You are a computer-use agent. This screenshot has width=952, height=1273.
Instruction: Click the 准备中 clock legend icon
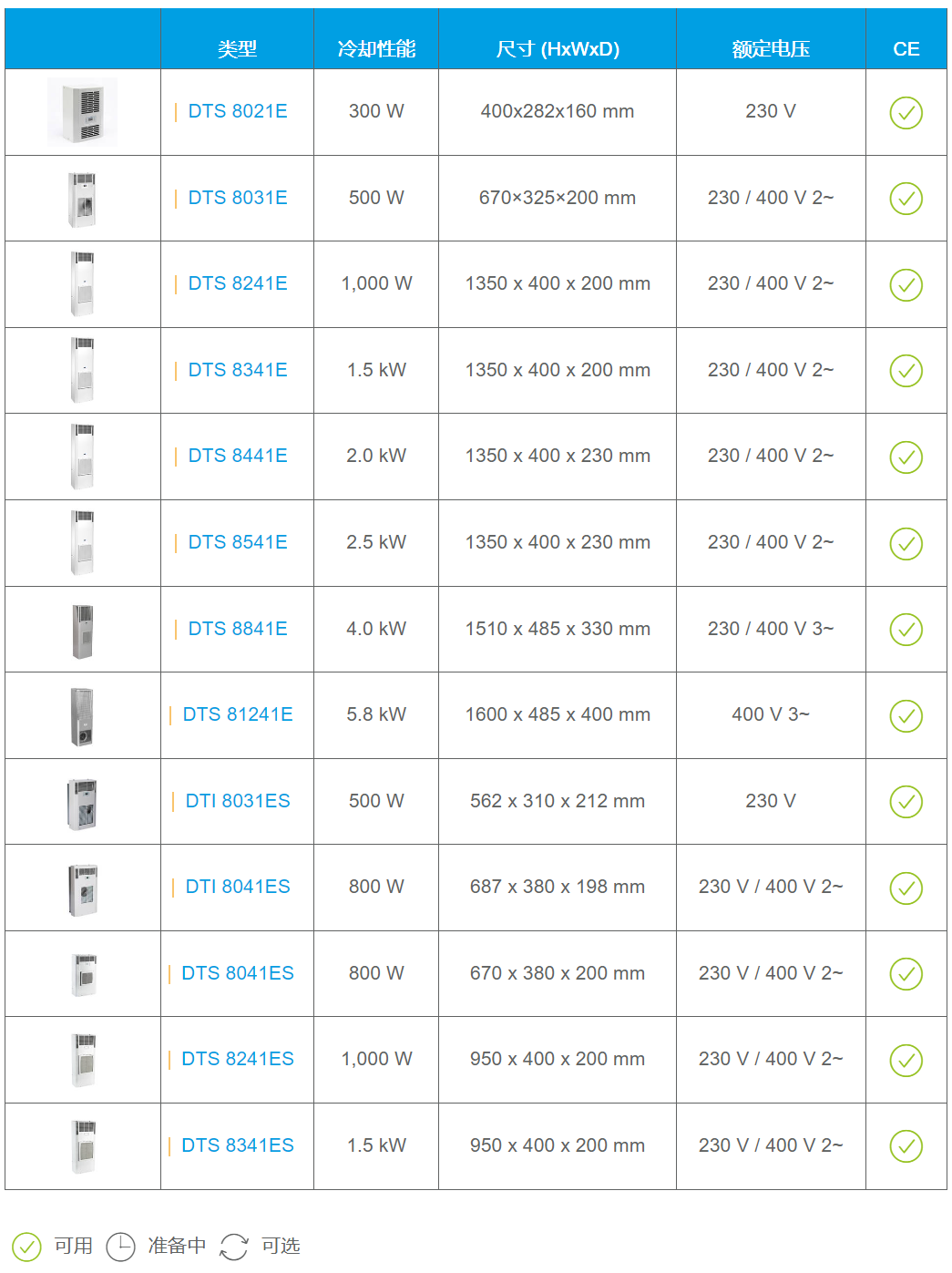[x=120, y=1247]
